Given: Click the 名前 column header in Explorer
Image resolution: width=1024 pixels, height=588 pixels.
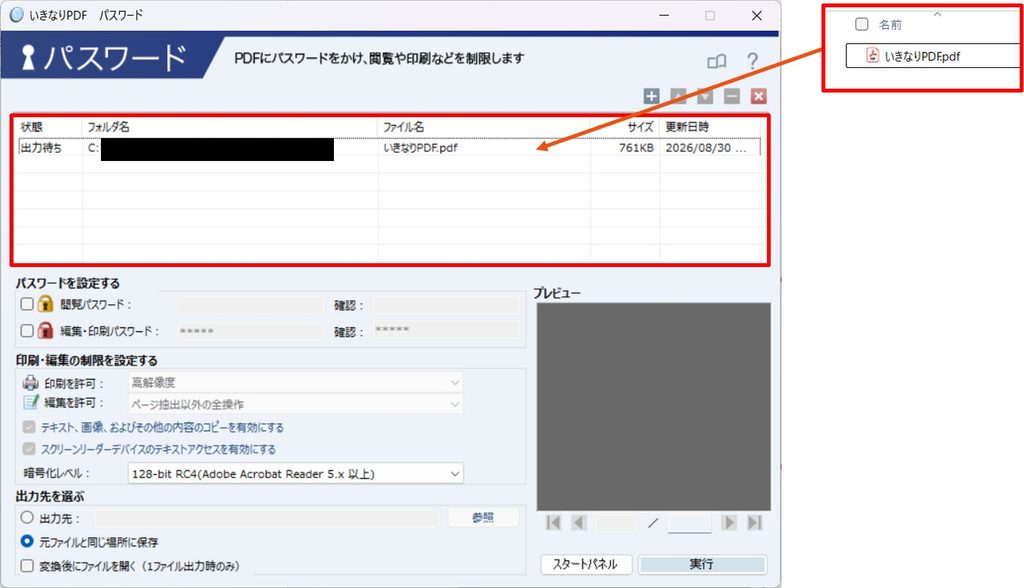Looking at the screenshot, I should click(x=890, y=25).
